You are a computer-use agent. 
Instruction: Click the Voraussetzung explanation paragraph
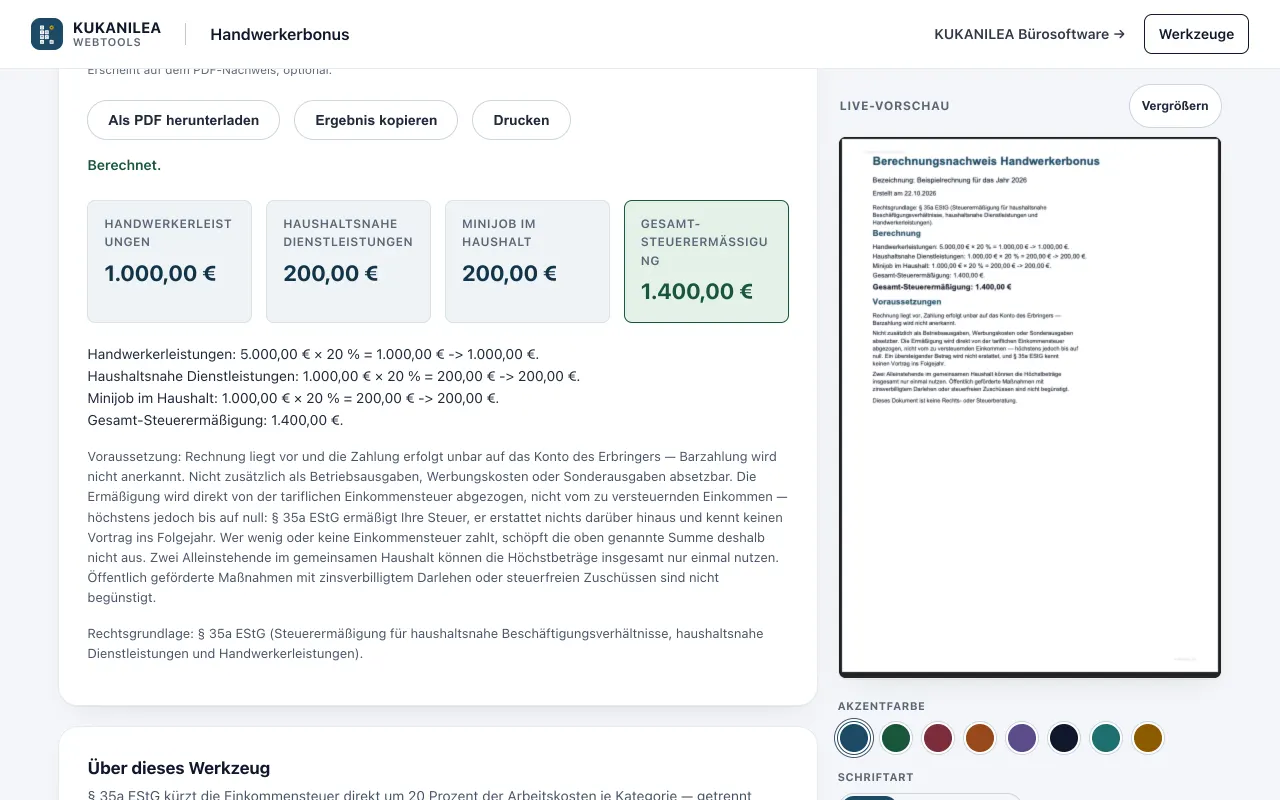click(x=438, y=527)
